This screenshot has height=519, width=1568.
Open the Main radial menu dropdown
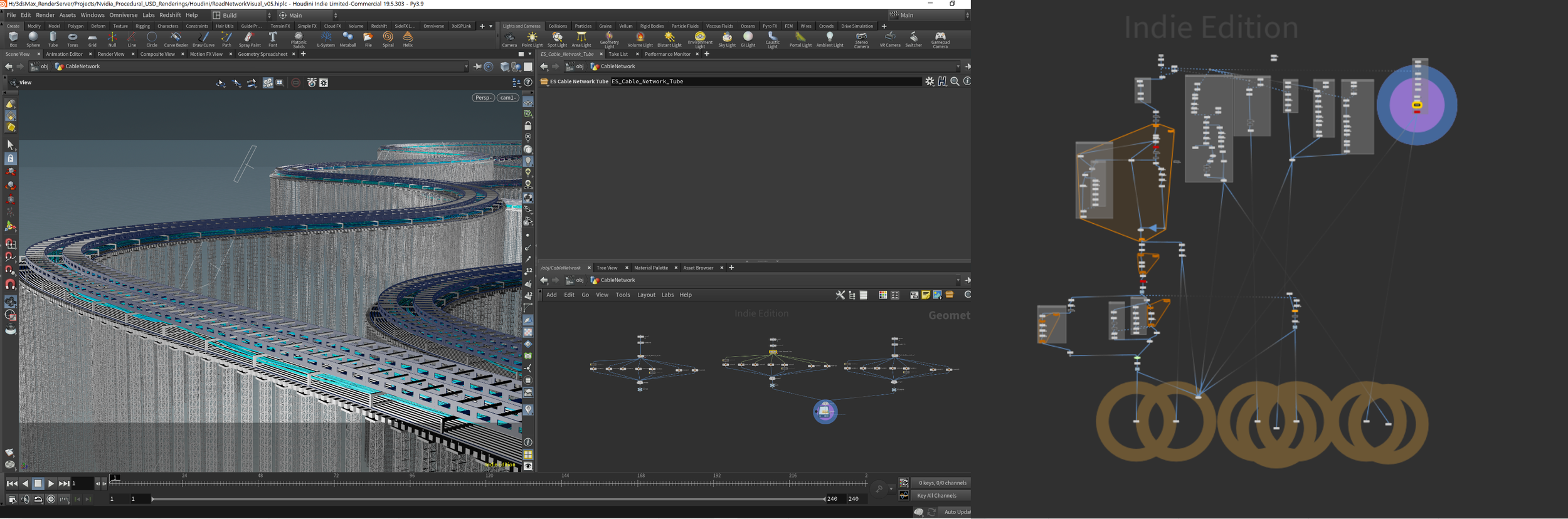click(308, 15)
